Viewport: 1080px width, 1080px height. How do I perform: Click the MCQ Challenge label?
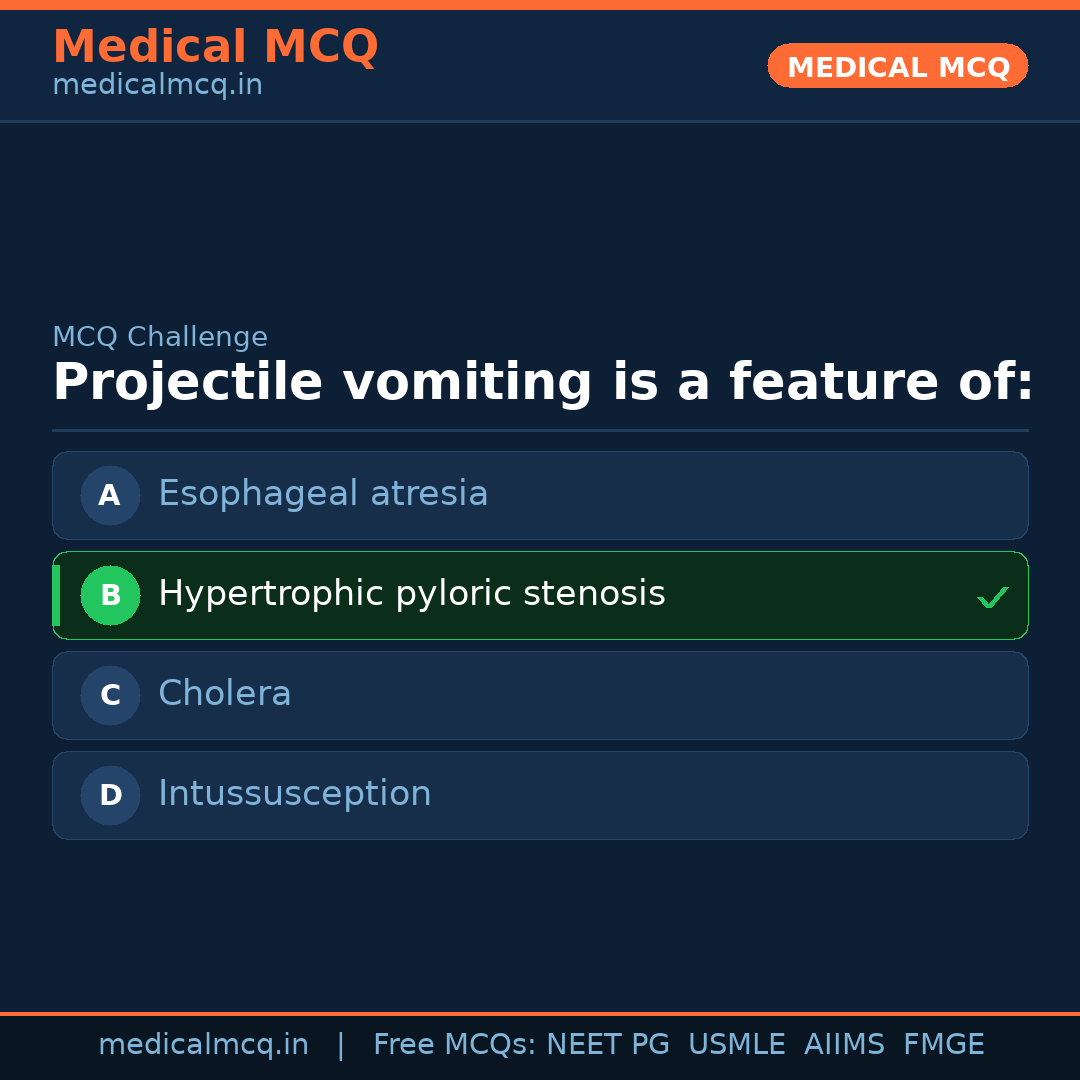160,338
